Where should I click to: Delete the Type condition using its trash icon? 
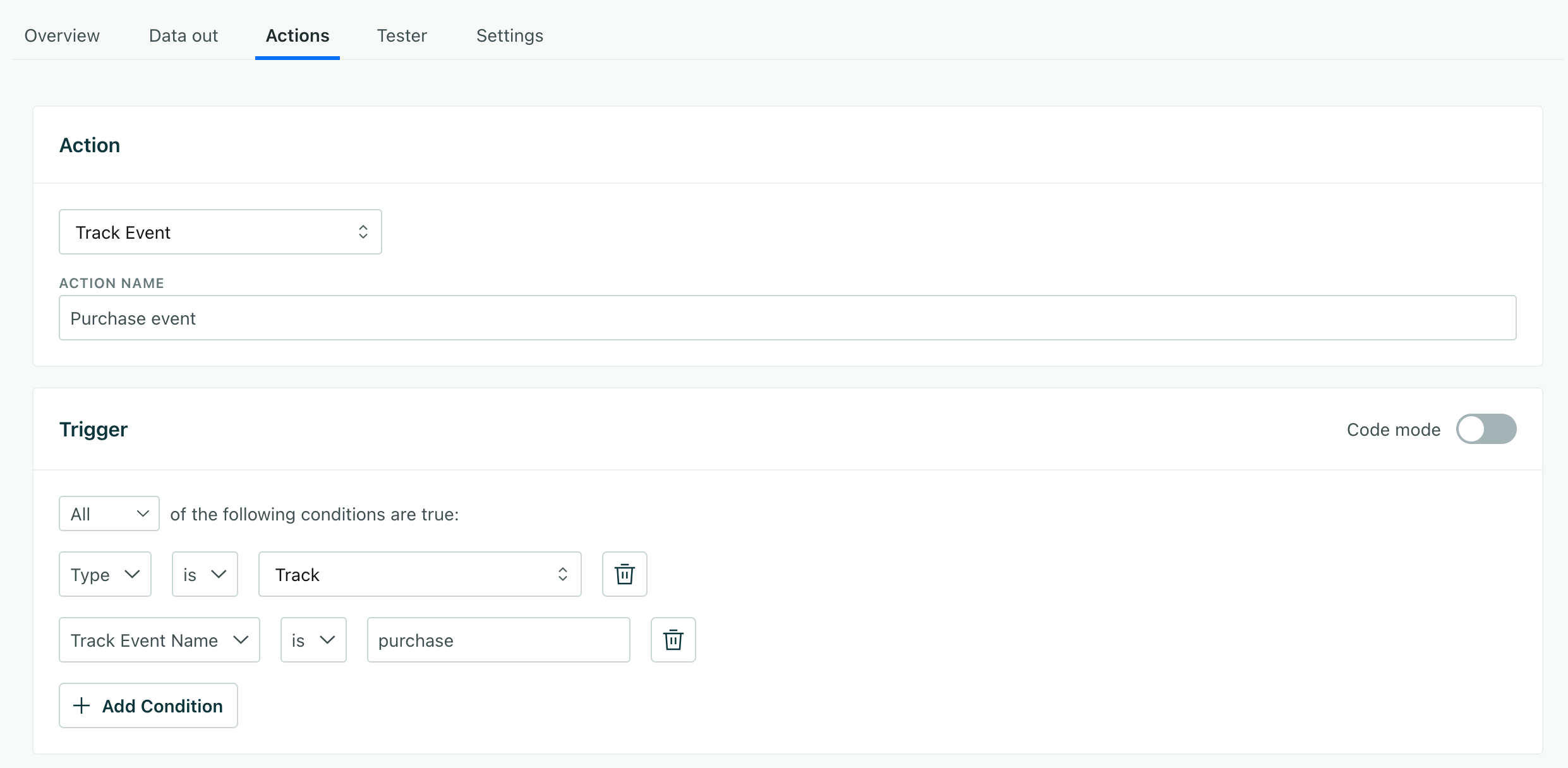[624, 574]
